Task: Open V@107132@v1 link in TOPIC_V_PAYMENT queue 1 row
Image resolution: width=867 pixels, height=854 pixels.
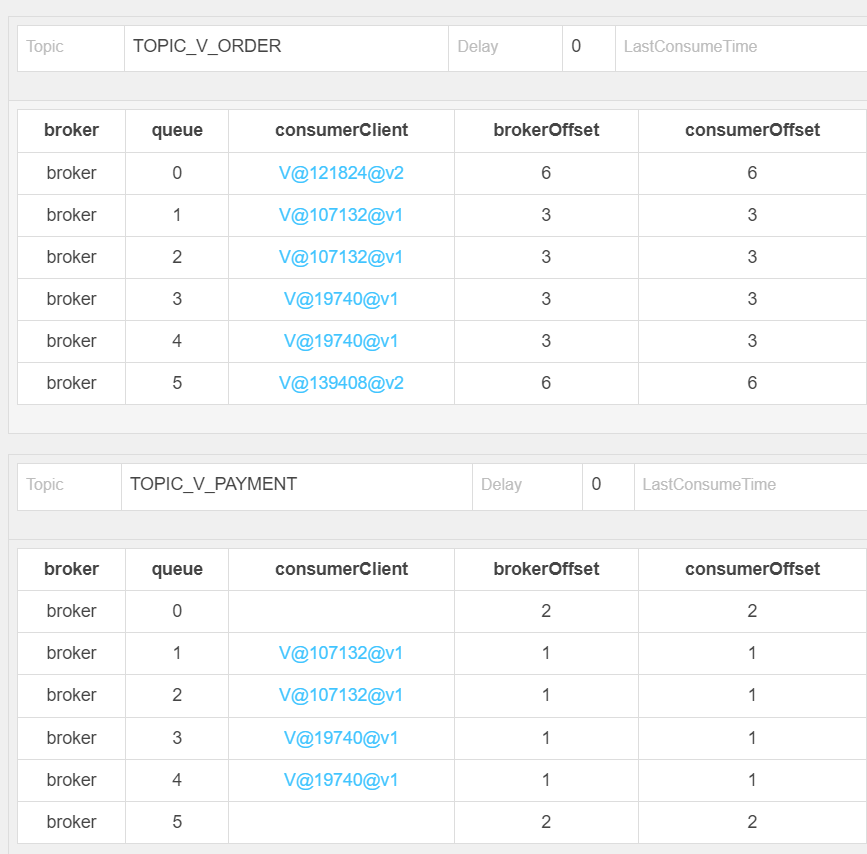Action: click(x=341, y=653)
